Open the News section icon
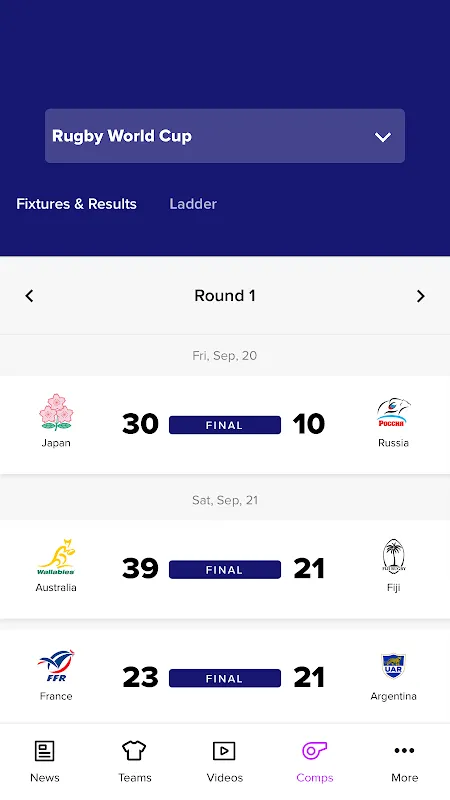 (x=44, y=751)
